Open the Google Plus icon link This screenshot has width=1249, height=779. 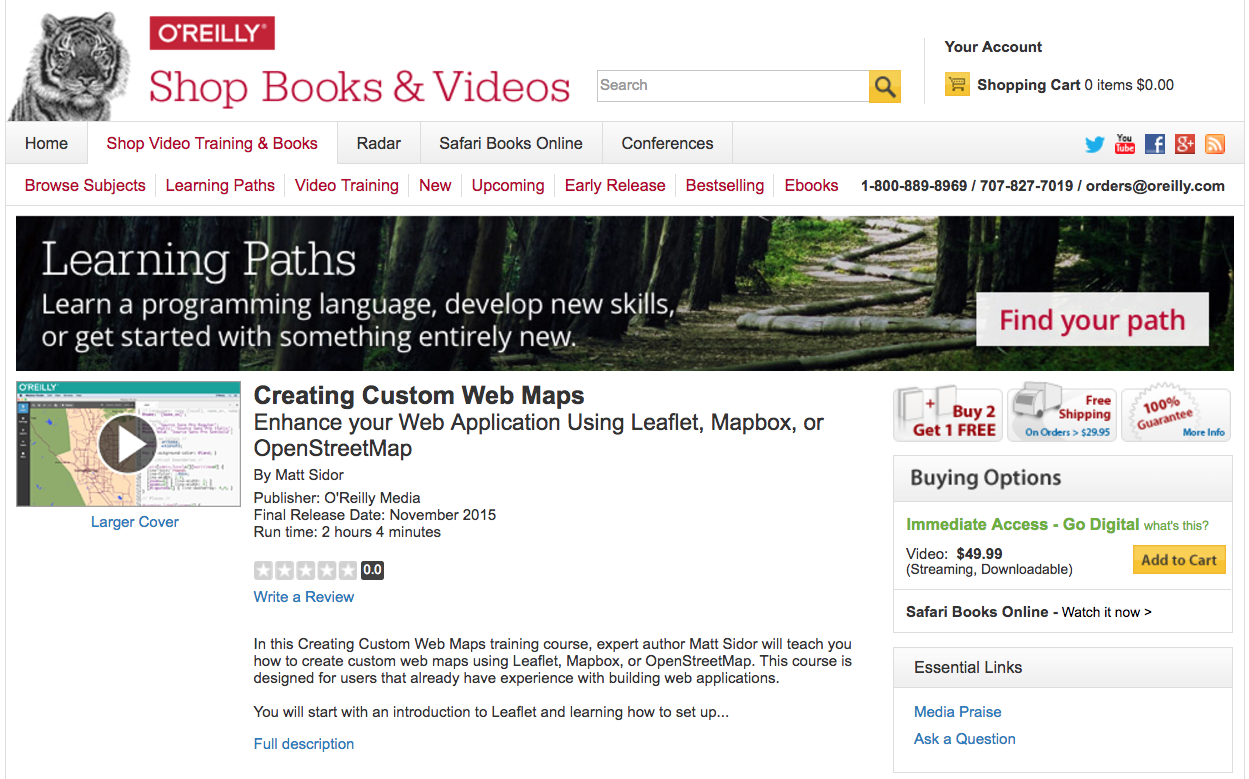pyautogui.click(x=1185, y=144)
